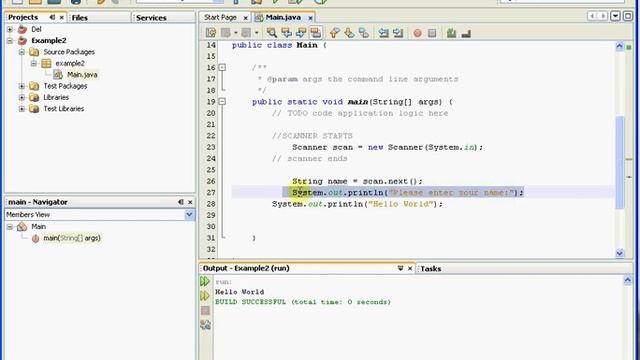Click the Uncomment code icon
This screenshot has height=360, width=640.
click(x=466, y=33)
